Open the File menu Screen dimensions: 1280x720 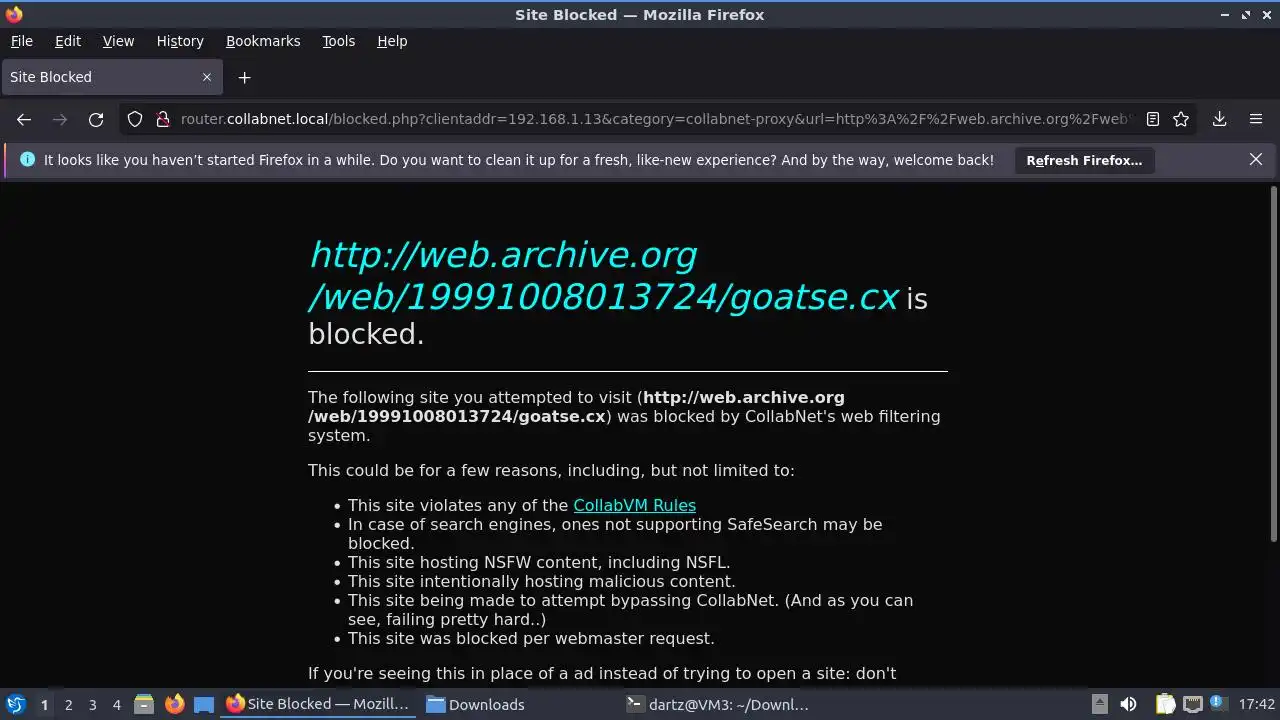tap(22, 41)
